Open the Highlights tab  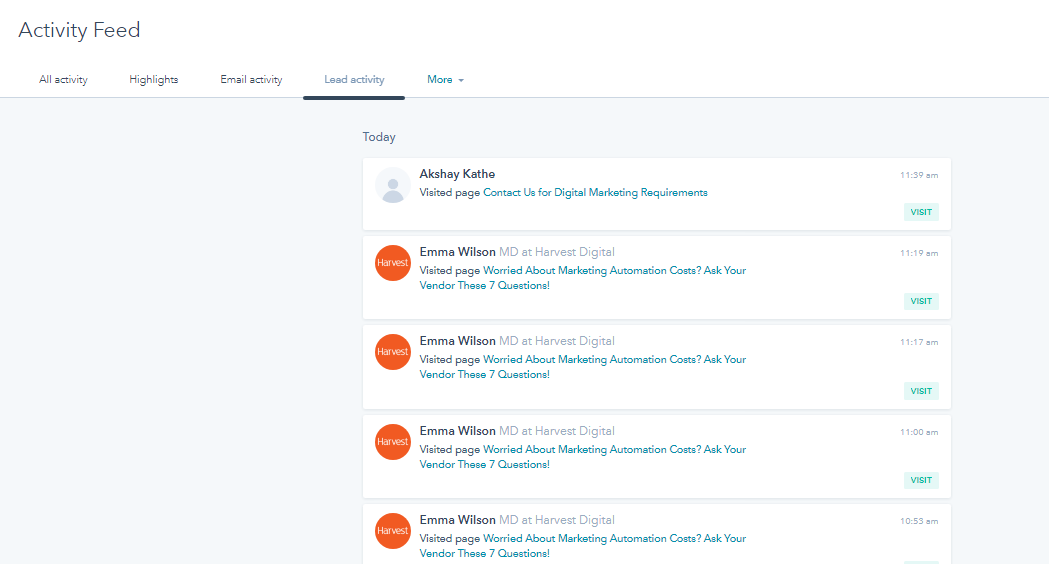[154, 80]
